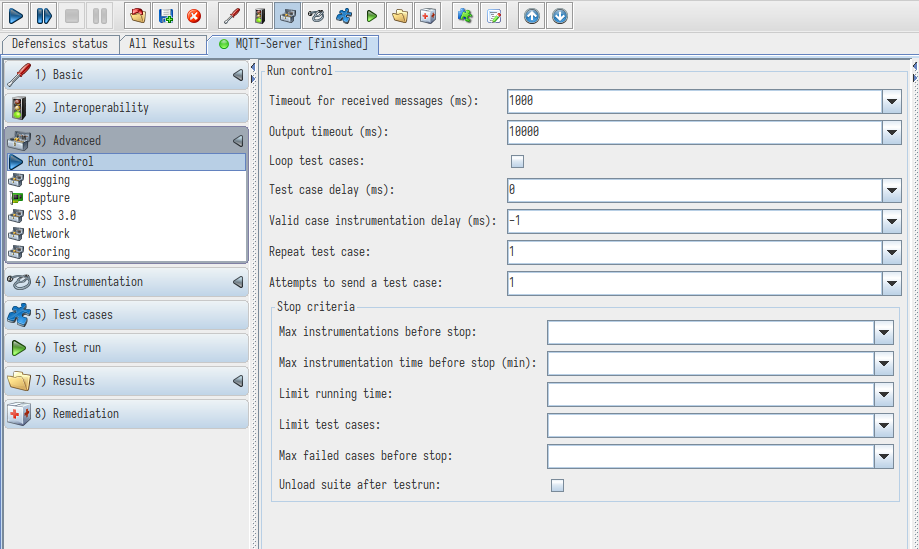Image resolution: width=919 pixels, height=549 pixels.
Task: Open the 1) Basic section
Action: 127,75
